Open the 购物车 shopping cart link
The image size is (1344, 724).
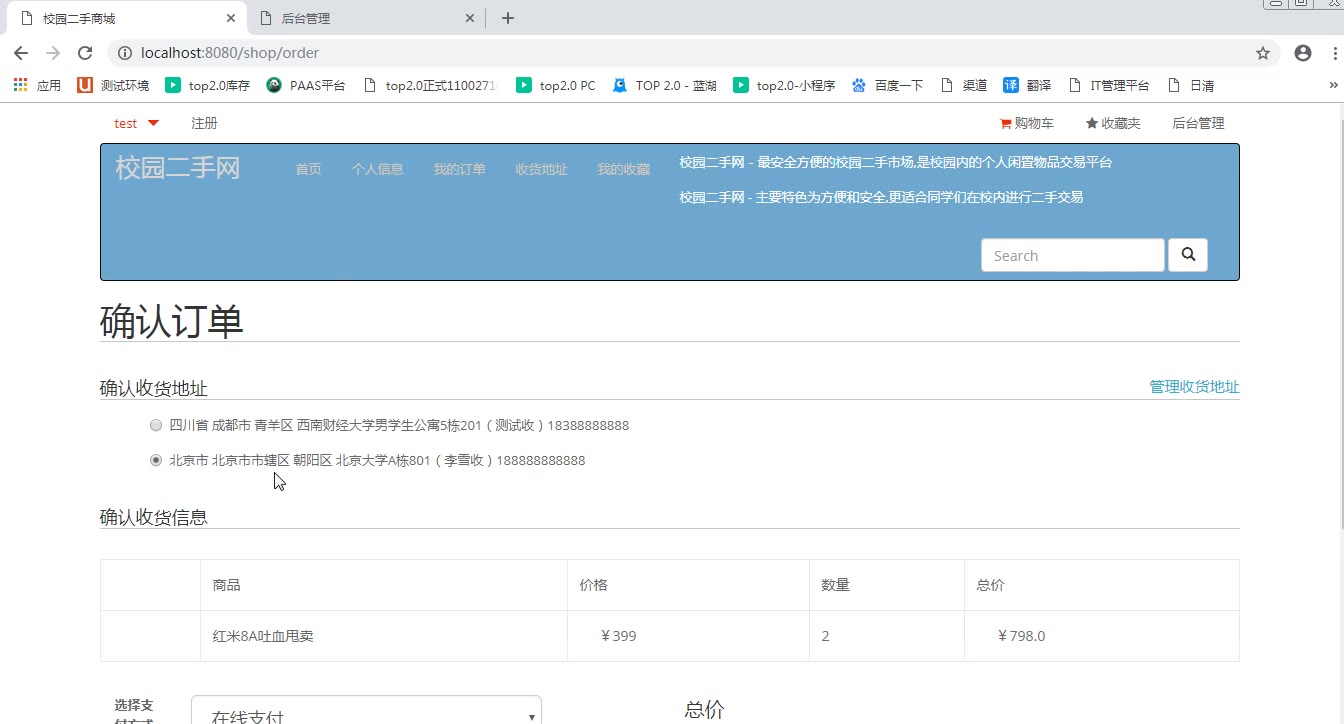coord(1026,123)
